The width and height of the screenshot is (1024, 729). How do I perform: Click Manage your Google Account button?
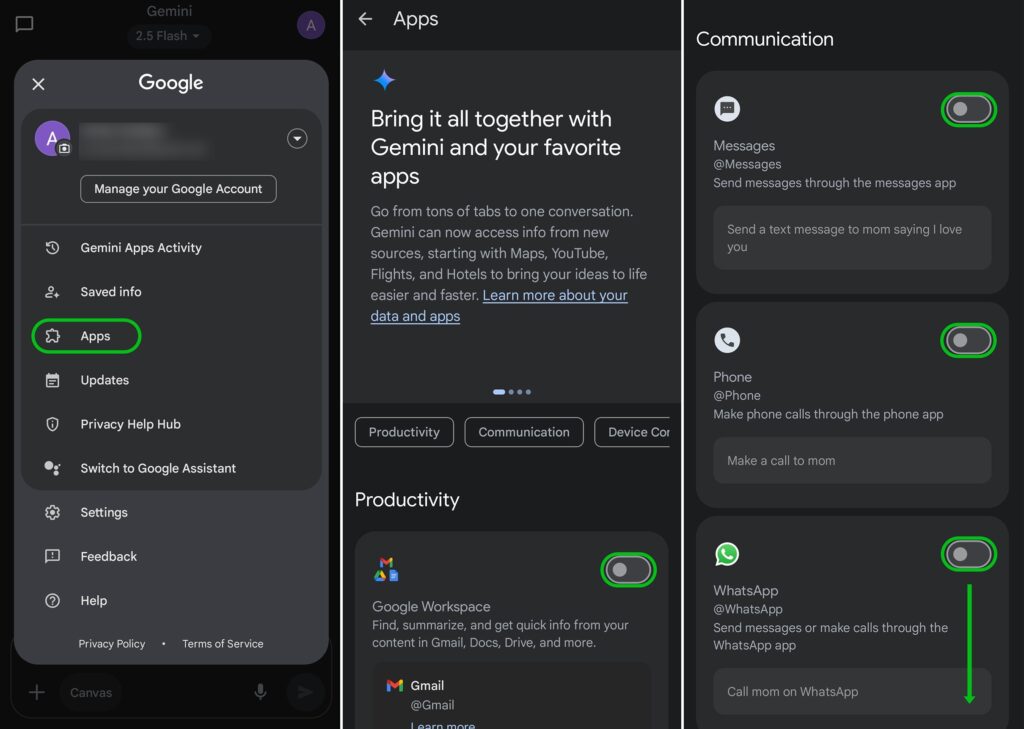point(178,189)
